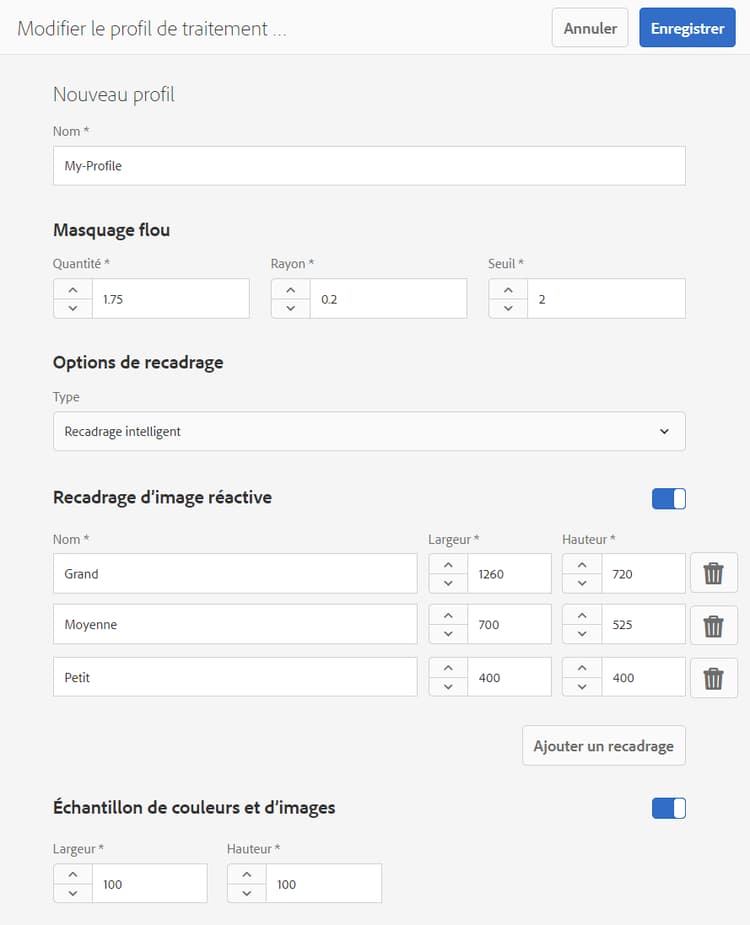
Task: Focus the Moyenne crop name field
Action: tap(235, 625)
